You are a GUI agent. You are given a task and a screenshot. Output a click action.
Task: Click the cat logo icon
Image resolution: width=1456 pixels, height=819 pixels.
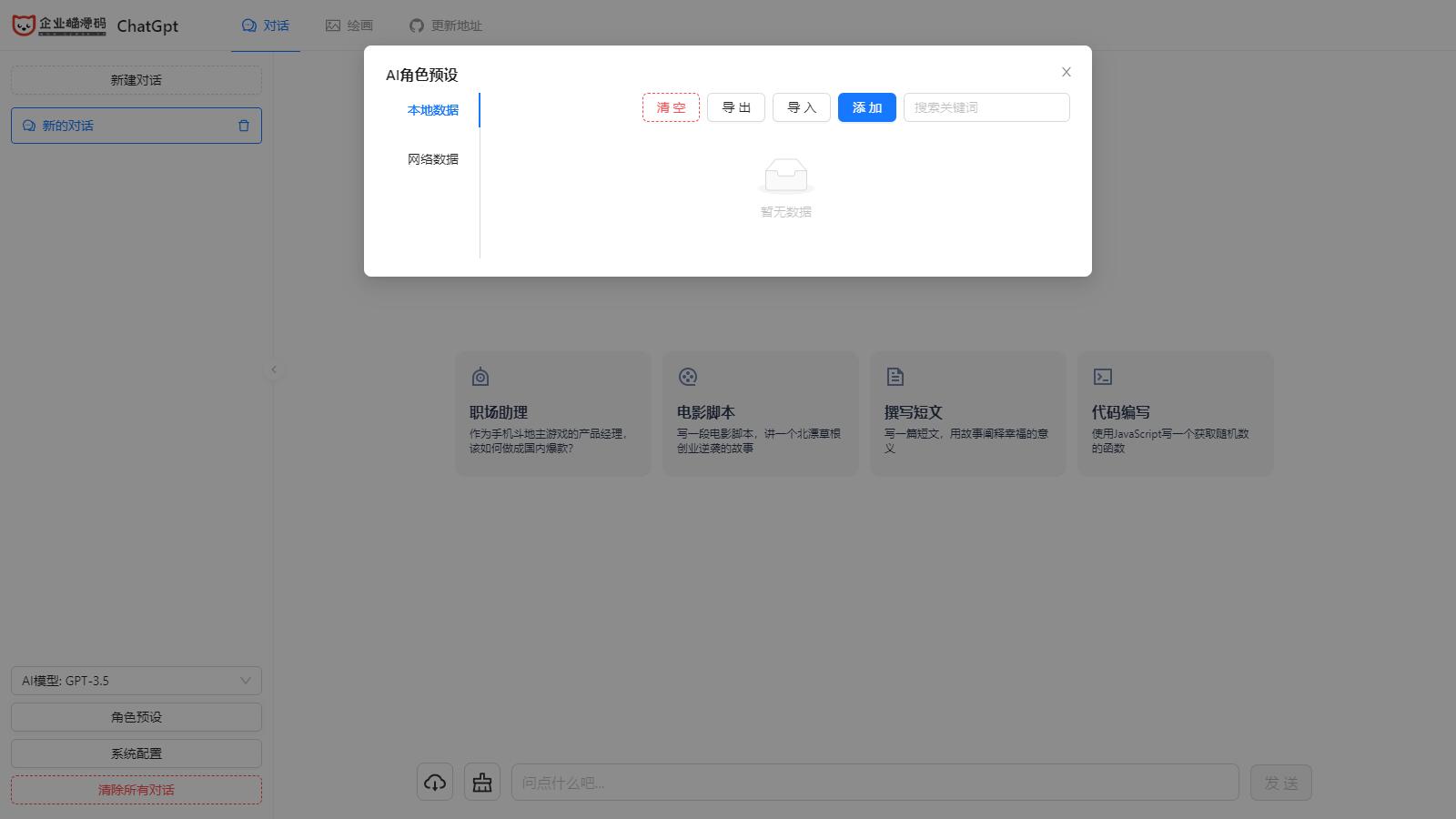click(24, 25)
